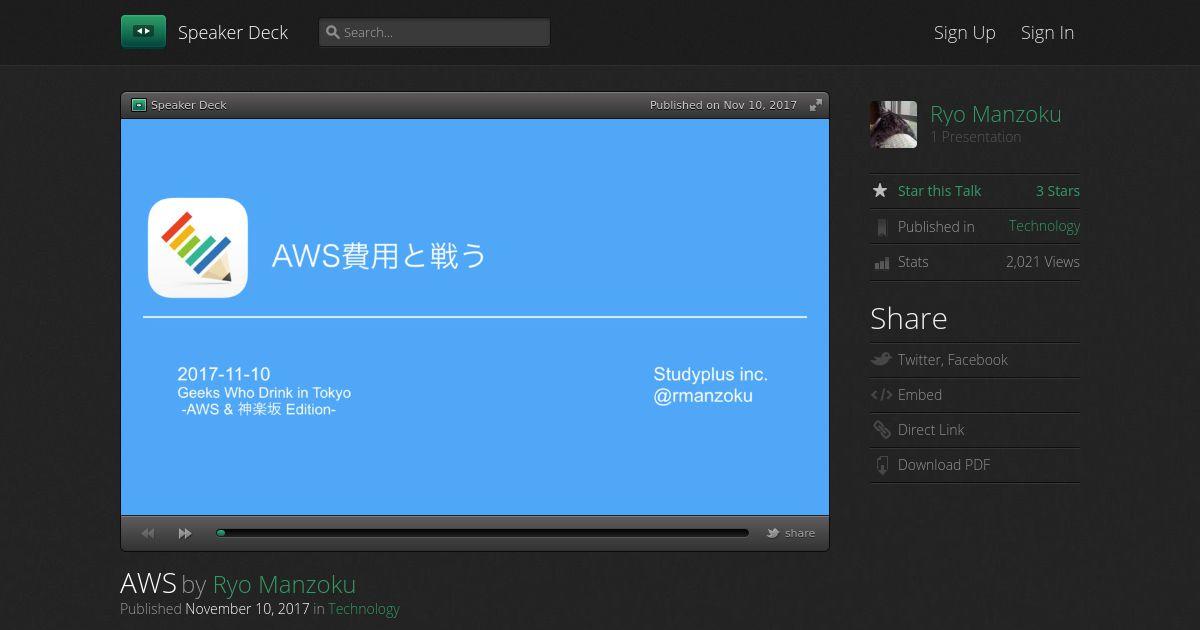Click the bird icon beside Twitter, Facebook

pyautogui.click(x=881, y=359)
